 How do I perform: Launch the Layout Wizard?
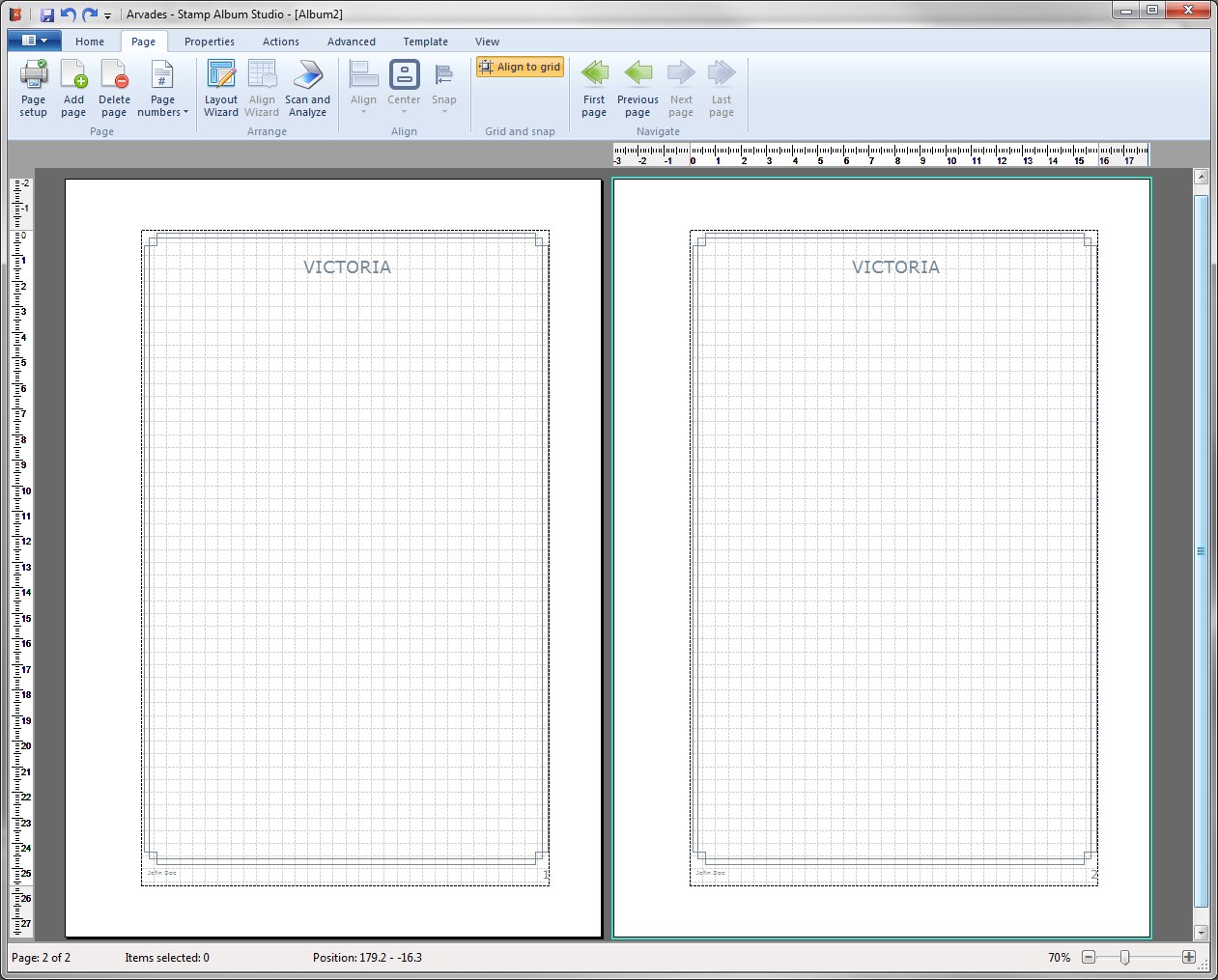click(221, 89)
